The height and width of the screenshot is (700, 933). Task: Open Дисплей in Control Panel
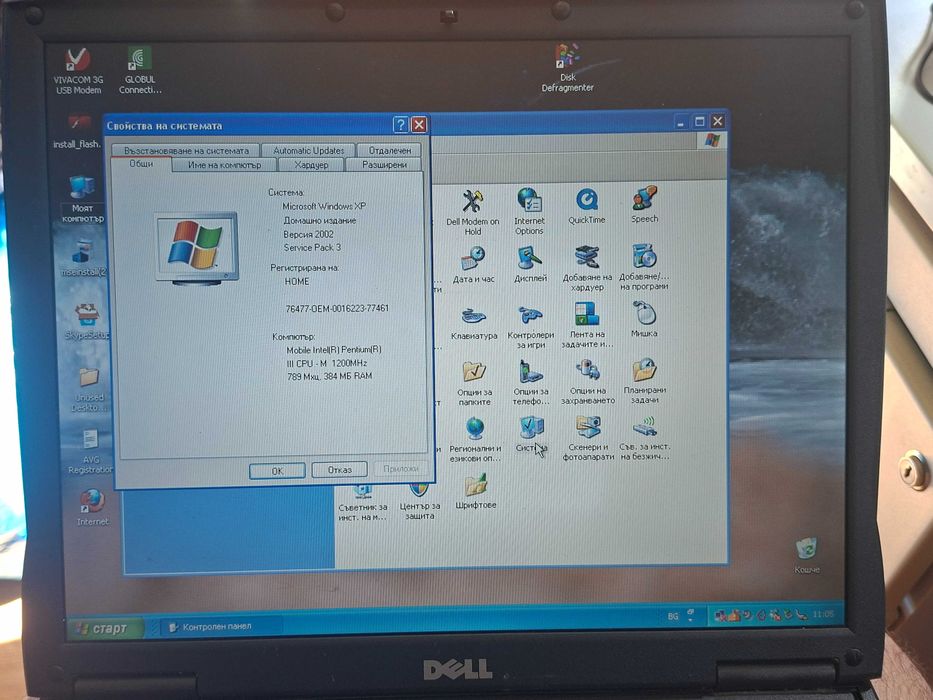(530, 264)
